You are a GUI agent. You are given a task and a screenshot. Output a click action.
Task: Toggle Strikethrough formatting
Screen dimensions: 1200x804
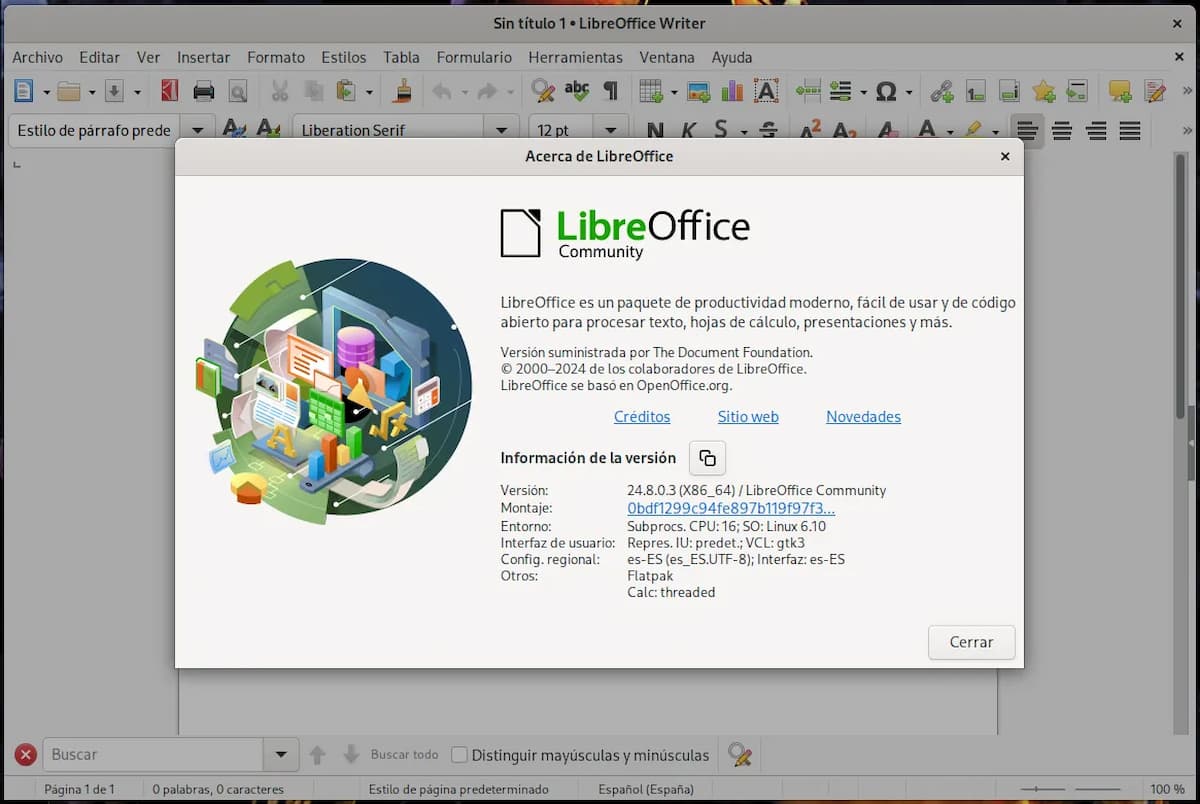coord(768,130)
